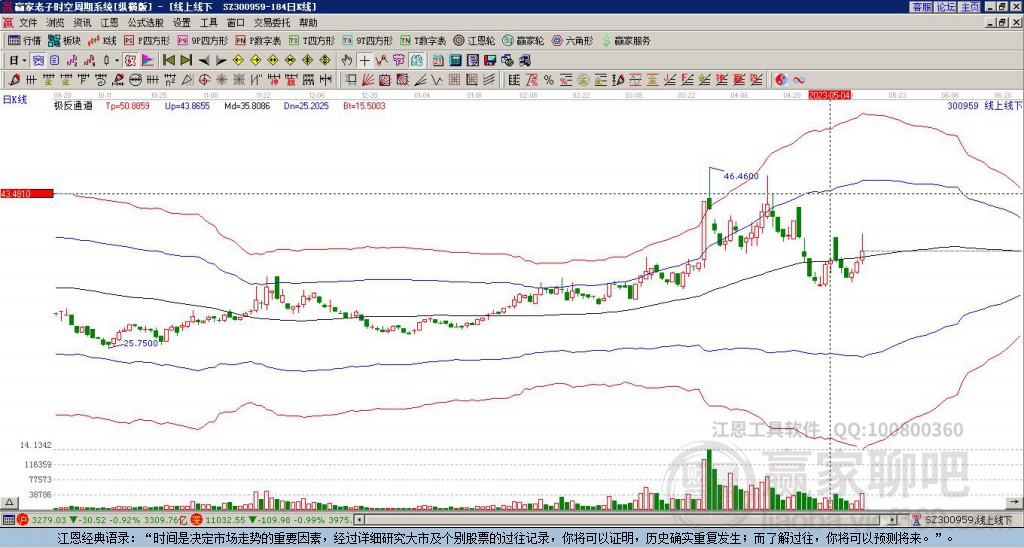This screenshot has height=548, width=1024.
Task: Click the horizontal scrollbar right arrow
Action: pos(893,520)
